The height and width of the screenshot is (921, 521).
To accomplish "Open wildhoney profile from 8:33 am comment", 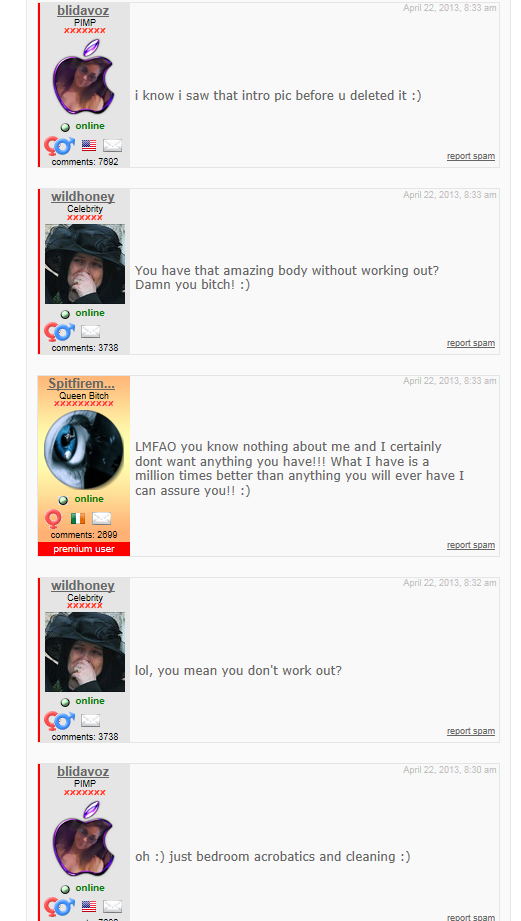I will point(83,197).
